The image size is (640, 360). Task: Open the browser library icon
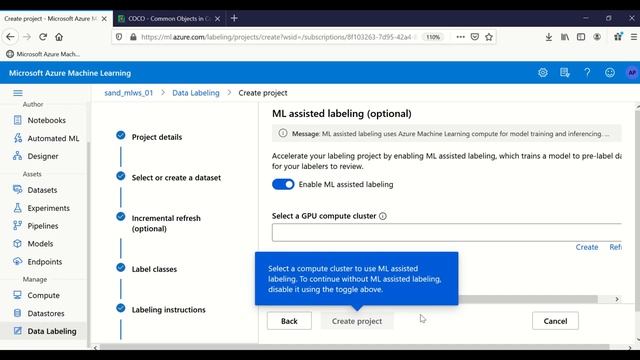point(565,37)
